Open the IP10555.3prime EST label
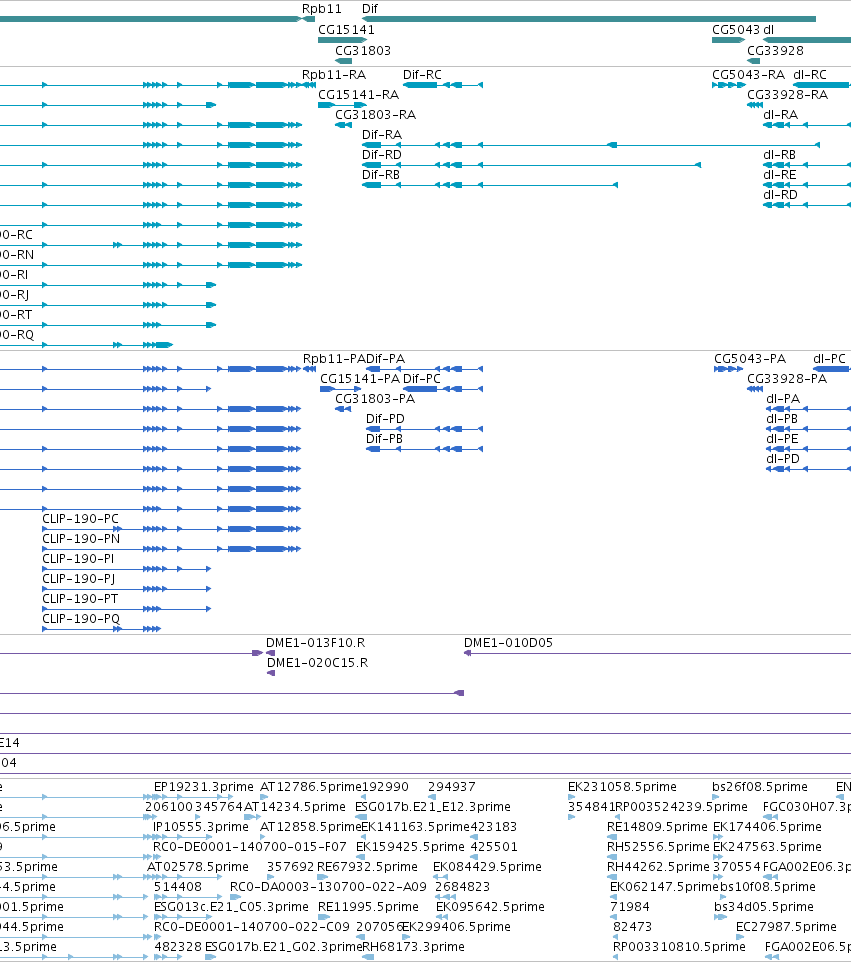The width and height of the screenshot is (851, 962). [201, 826]
